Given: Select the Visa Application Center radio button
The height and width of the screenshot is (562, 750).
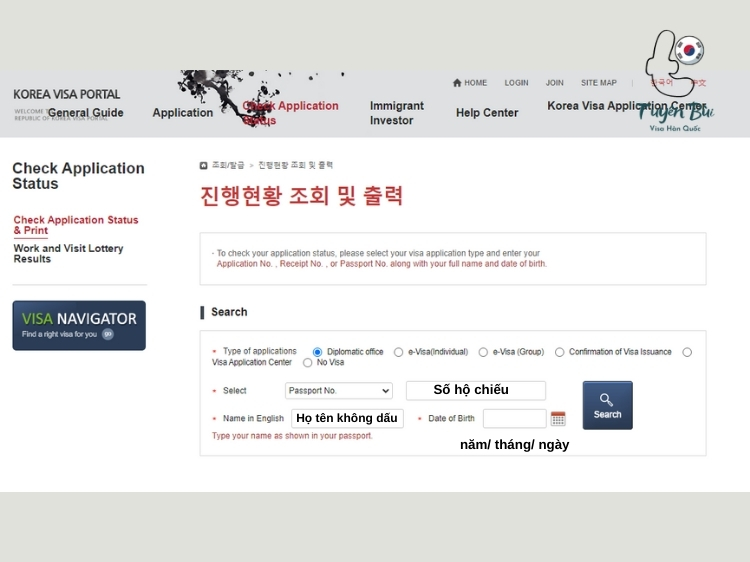Looking at the screenshot, I should 687,353.
